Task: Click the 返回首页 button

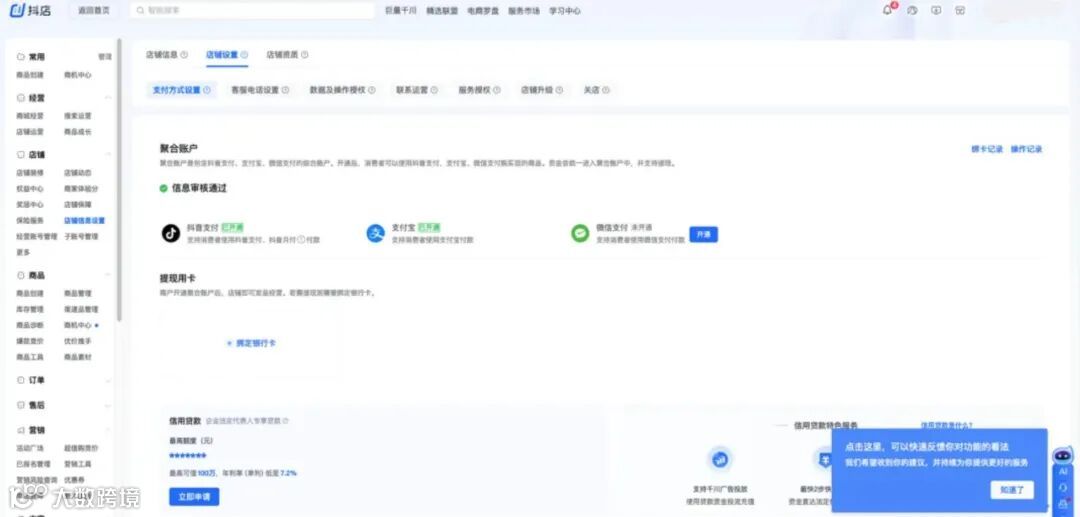Action: click(x=94, y=10)
